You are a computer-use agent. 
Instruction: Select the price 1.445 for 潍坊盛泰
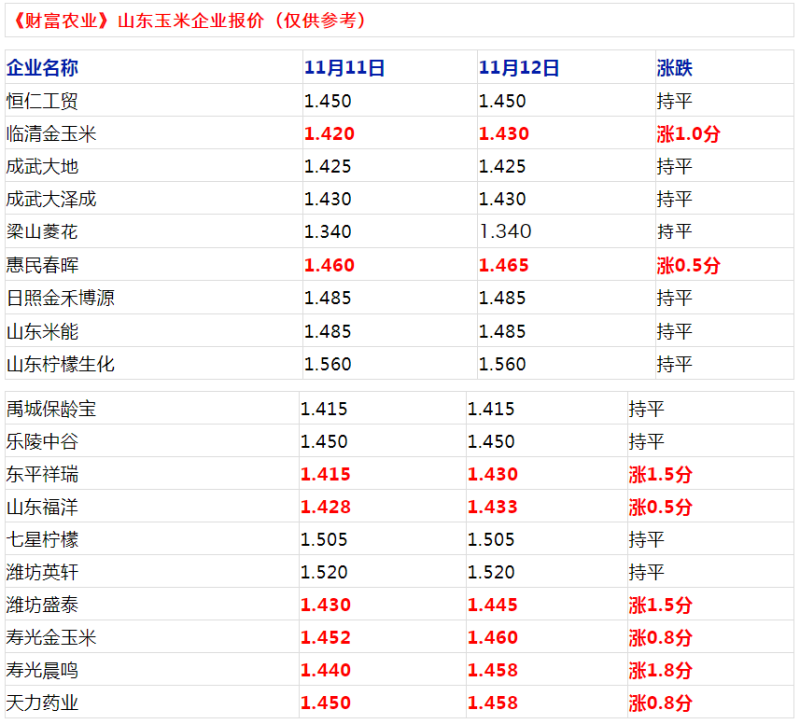pos(492,605)
